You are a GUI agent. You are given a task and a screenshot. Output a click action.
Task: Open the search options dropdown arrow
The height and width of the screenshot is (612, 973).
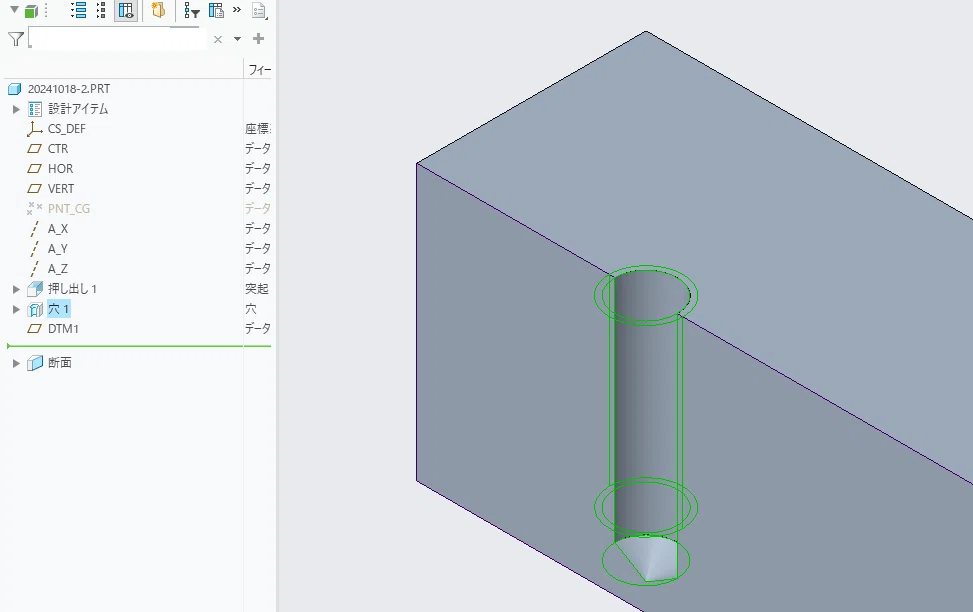point(237,39)
